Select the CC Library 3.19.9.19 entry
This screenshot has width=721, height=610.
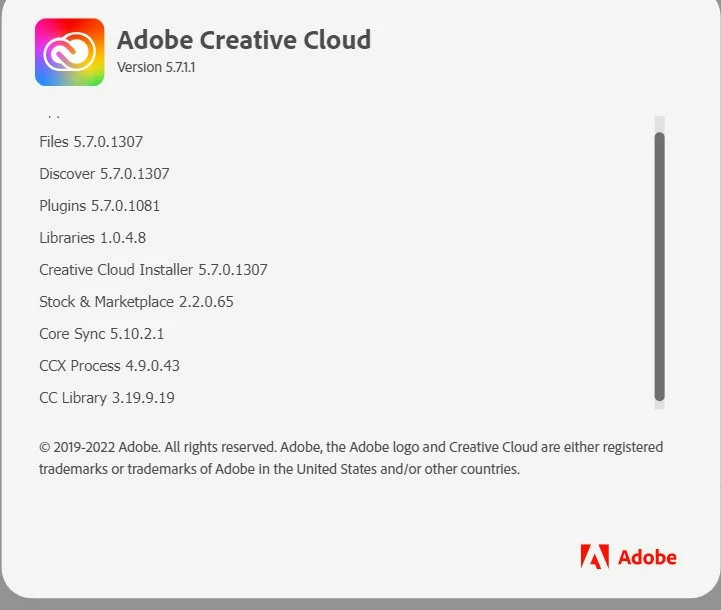107,398
